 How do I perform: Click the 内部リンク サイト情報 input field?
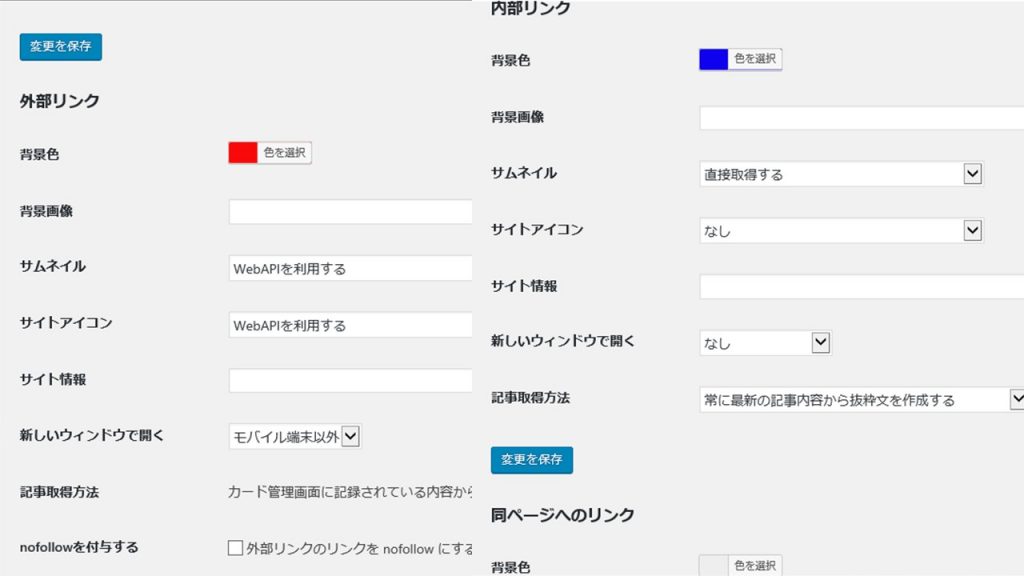(x=860, y=287)
